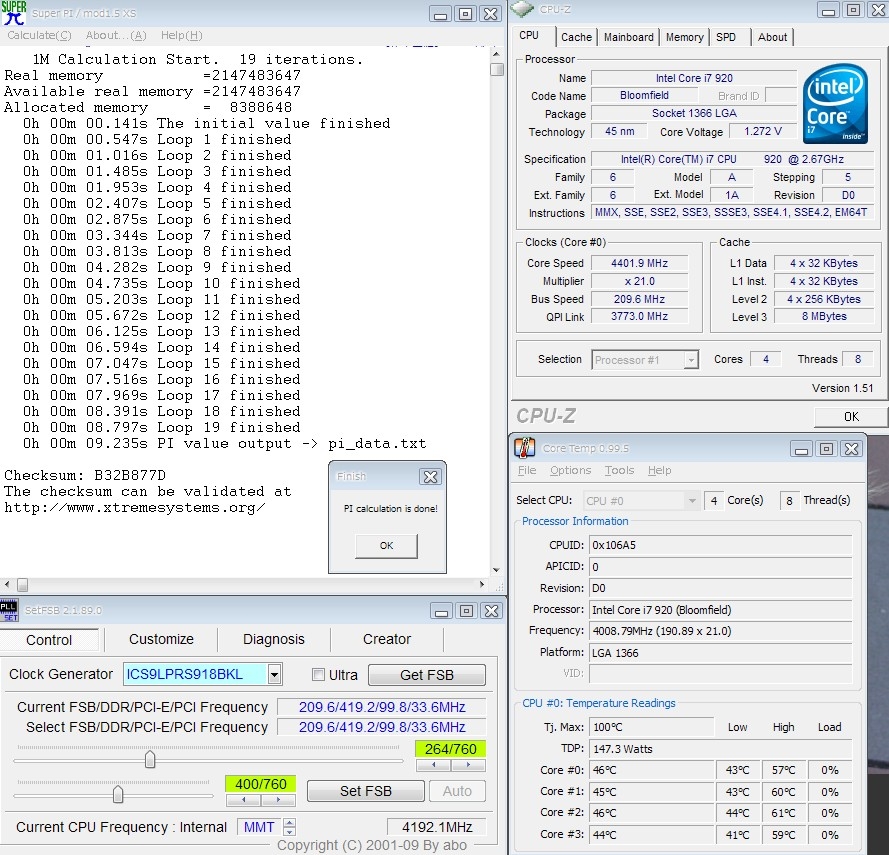The image size is (889, 855).
Task: Switch to Cache tab in CPU-Z
Action: click(x=576, y=37)
